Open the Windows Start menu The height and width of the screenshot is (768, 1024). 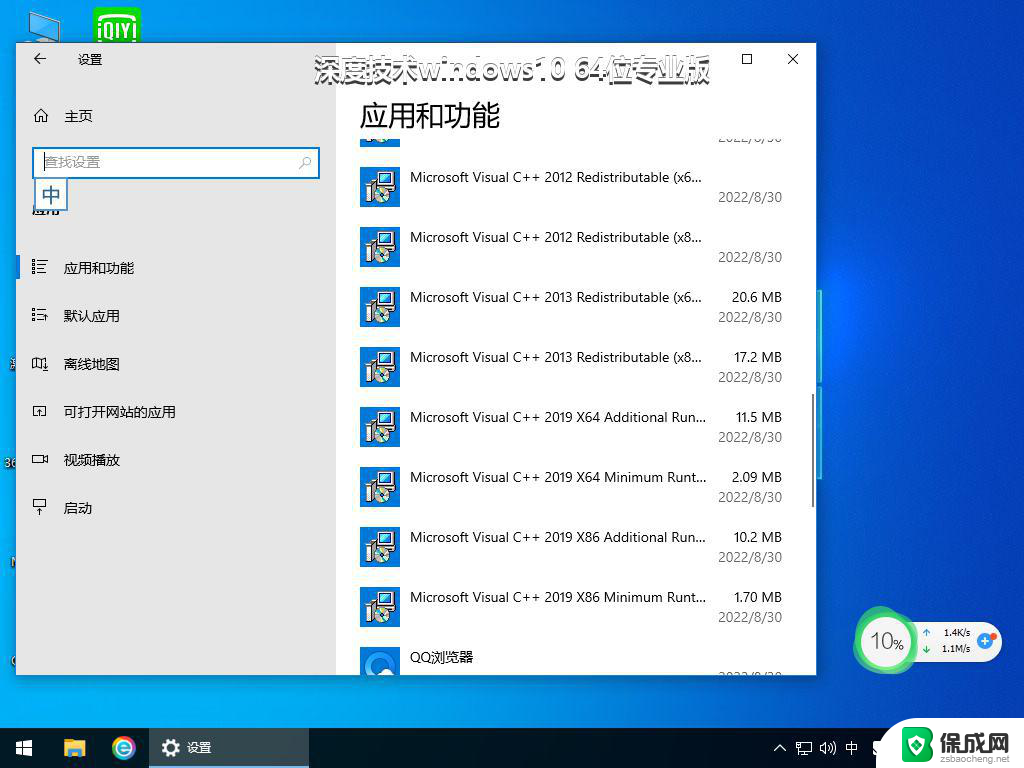pos(24,748)
